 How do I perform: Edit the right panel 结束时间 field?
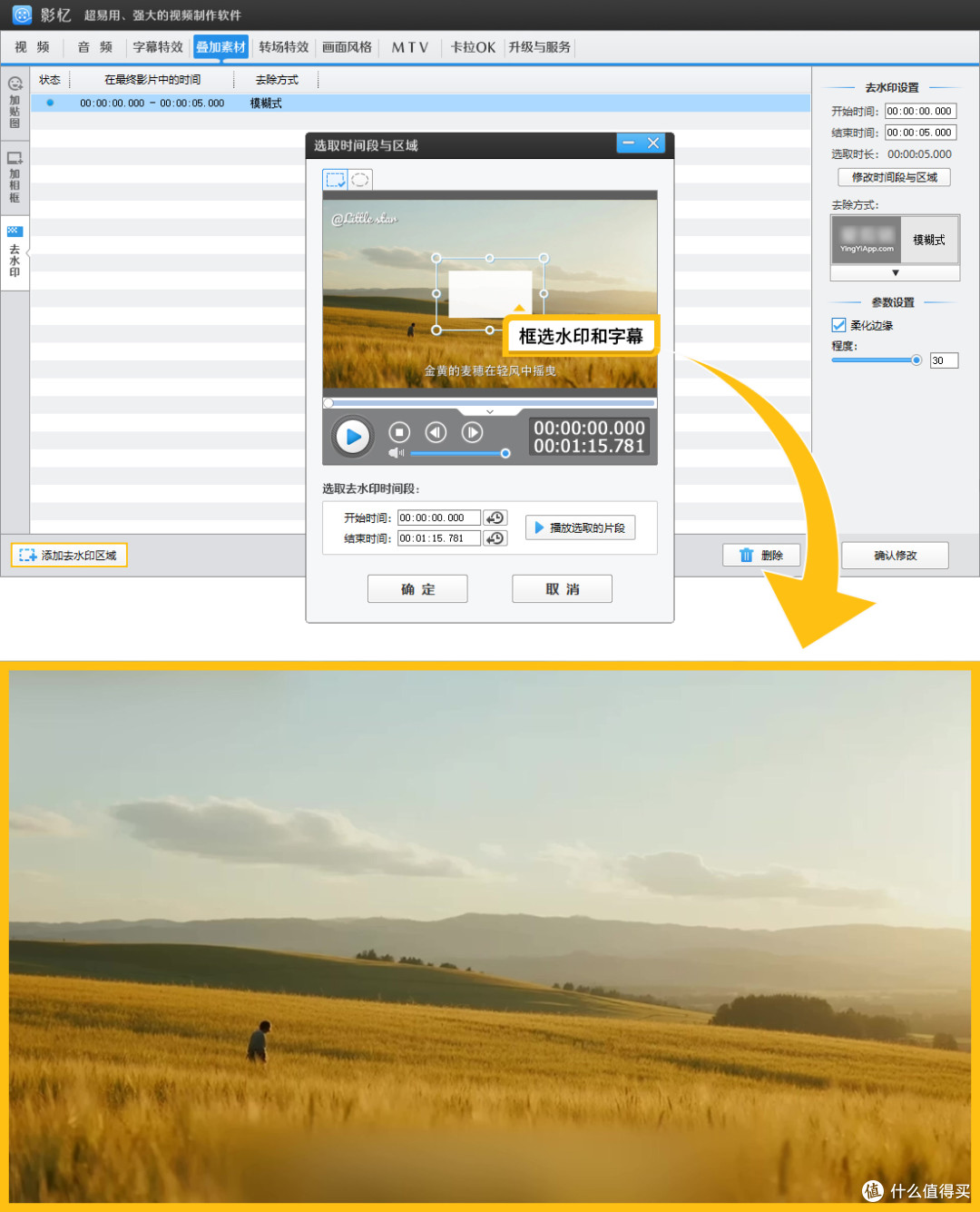[920, 133]
